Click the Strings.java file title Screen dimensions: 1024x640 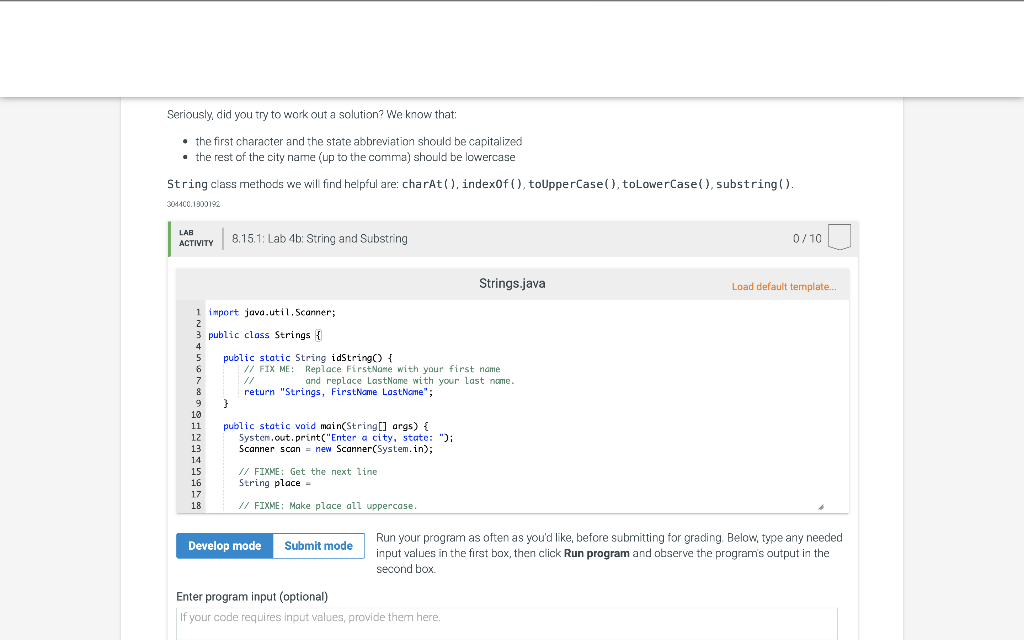click(x=512, y=283)
